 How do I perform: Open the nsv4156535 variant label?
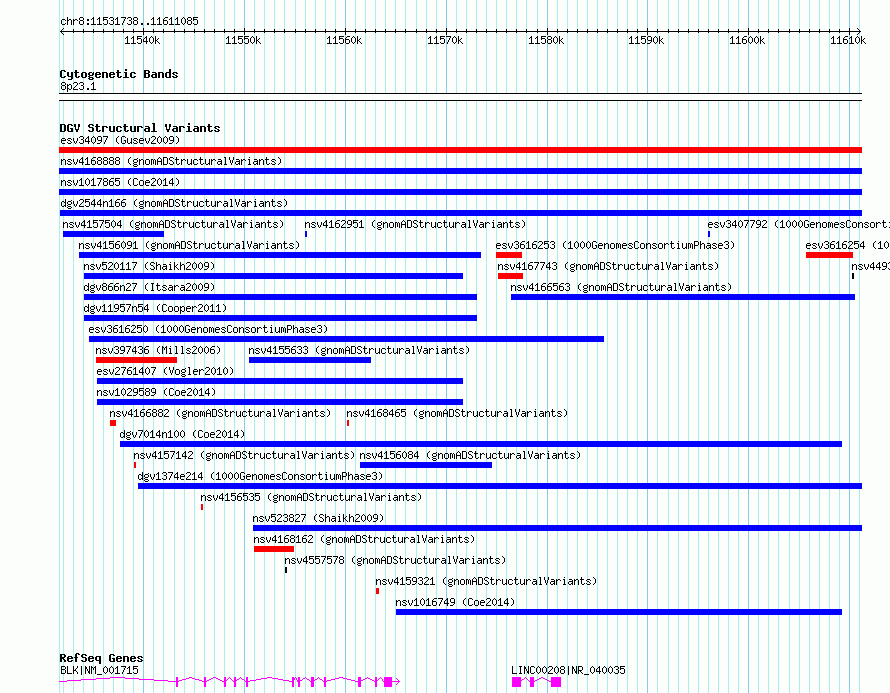coord(311,497)
